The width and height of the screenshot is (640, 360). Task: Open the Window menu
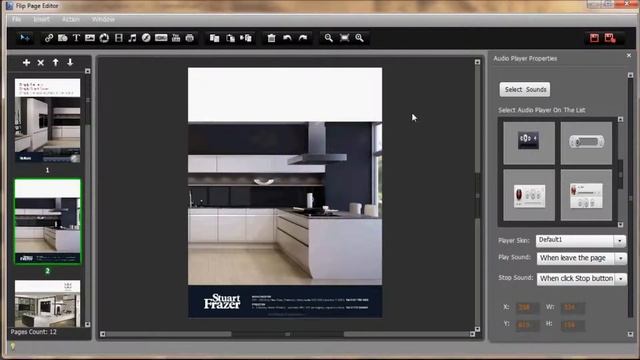coord(103,19)
